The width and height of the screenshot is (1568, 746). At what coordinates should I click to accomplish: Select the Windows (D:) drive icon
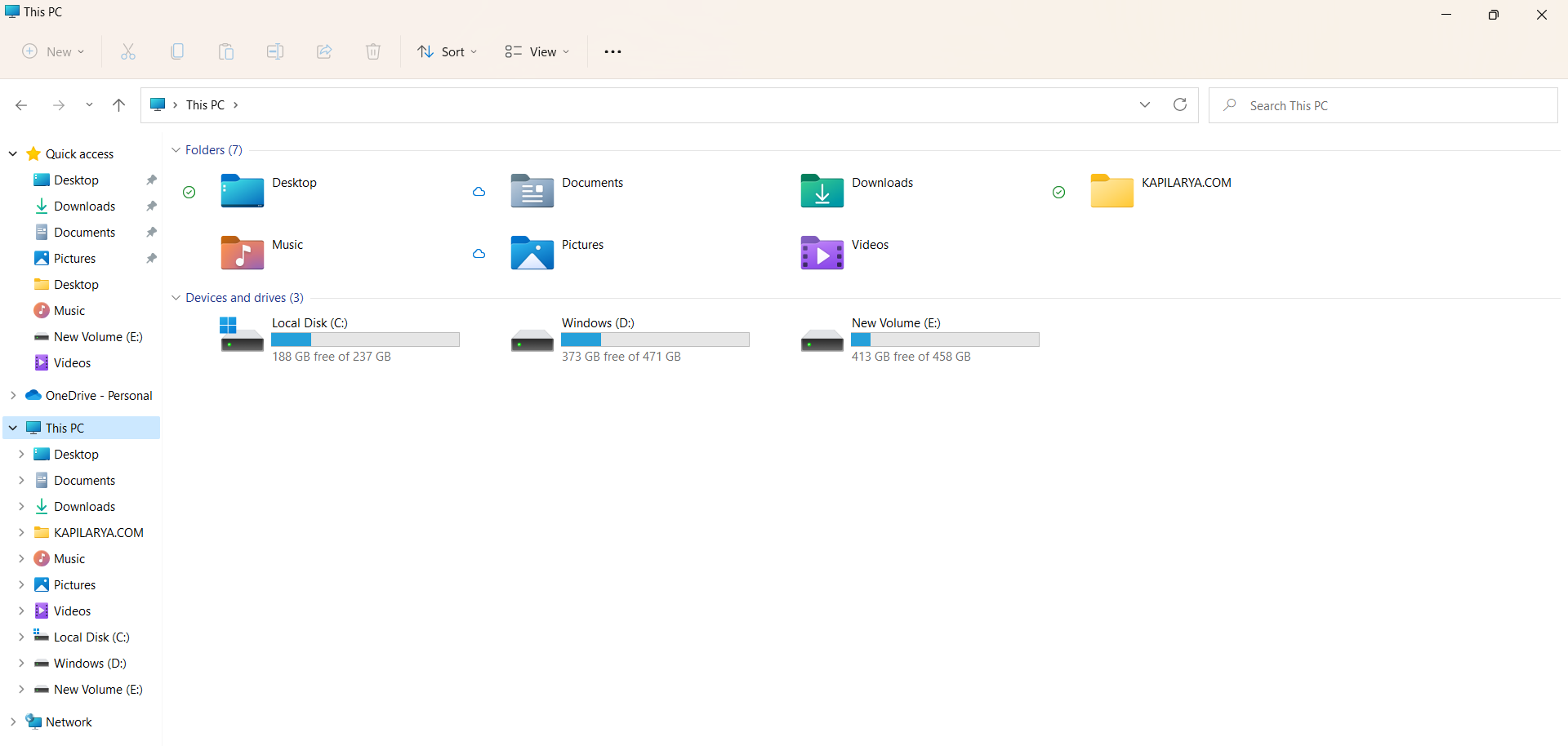pyautogui.click(x=532, y=340)
